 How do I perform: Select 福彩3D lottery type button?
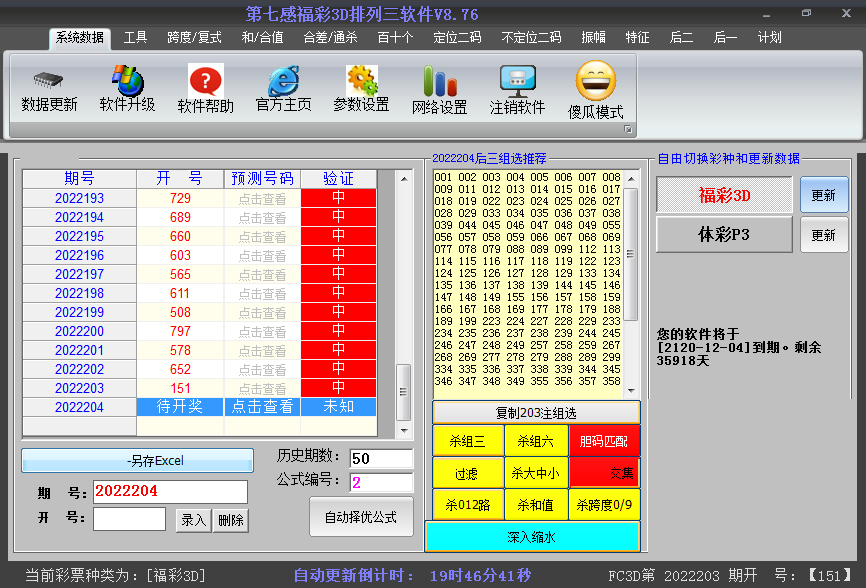point(724,195)
